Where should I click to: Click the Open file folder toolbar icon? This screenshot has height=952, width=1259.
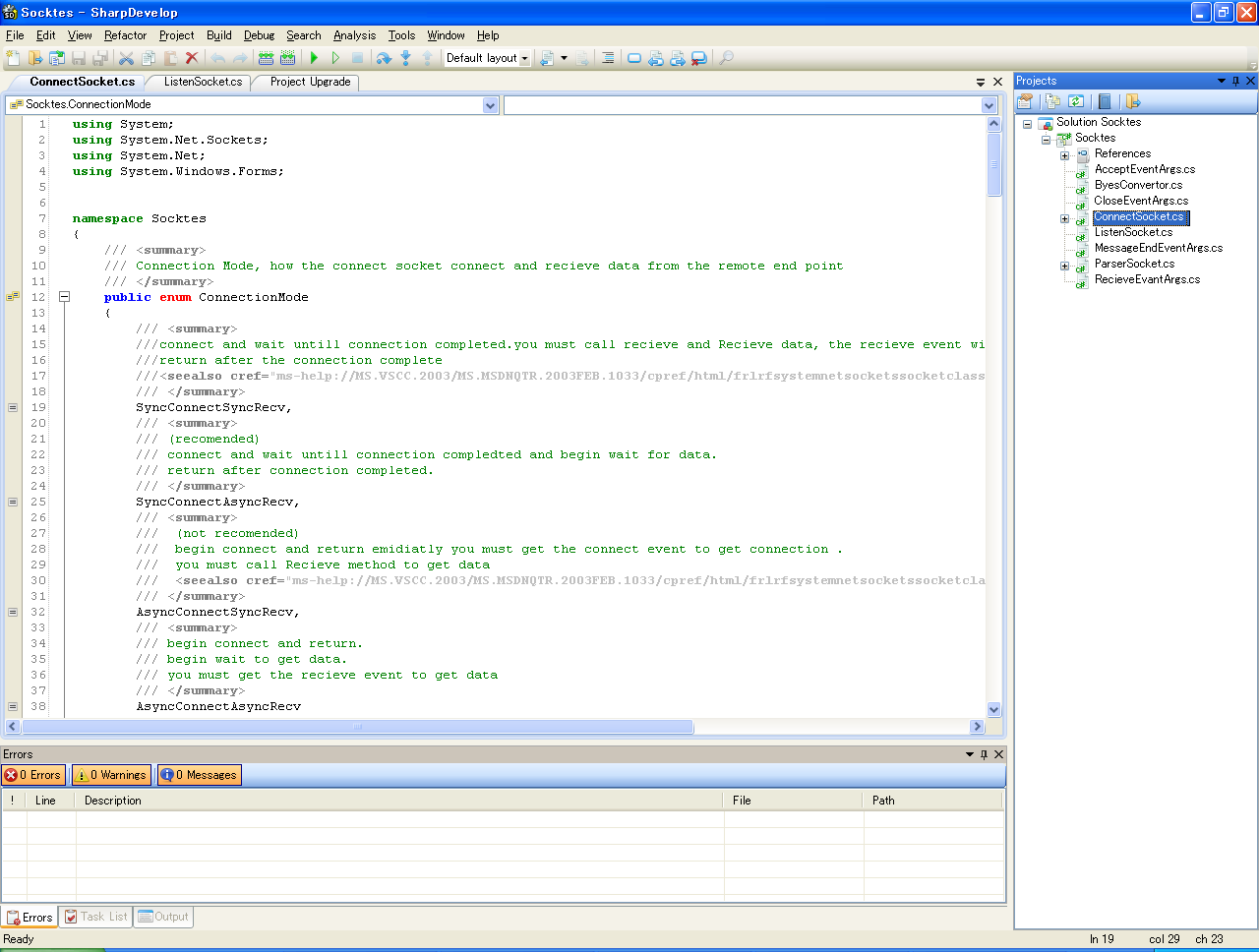(x=35, y=58)
